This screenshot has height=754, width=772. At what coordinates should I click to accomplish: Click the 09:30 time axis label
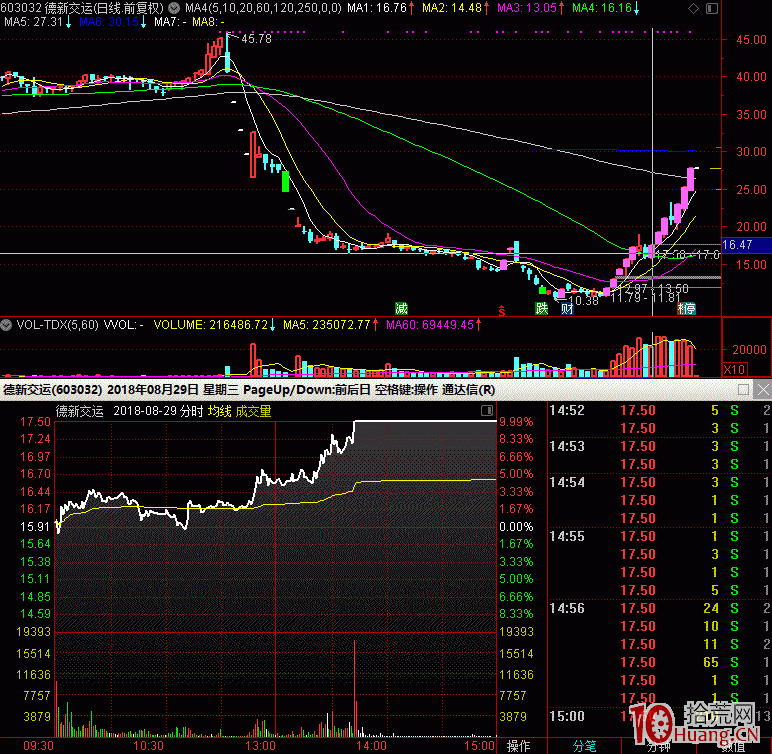(38, 746)
